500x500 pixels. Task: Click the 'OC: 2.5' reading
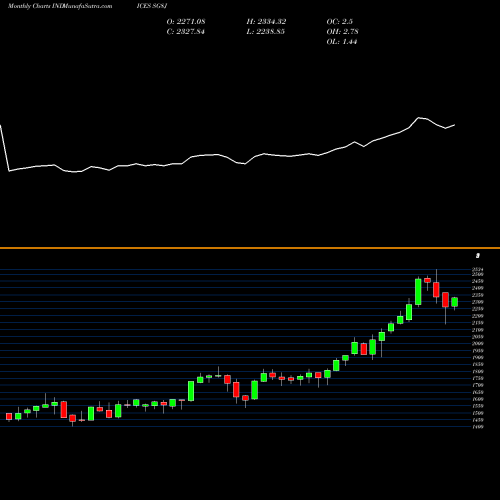(340, 21)
